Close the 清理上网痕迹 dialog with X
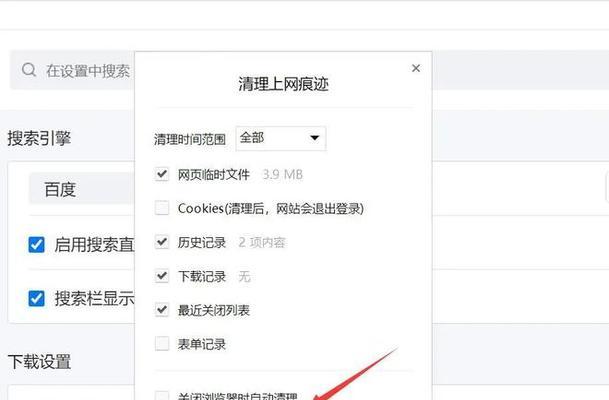This screenshot has height=400, width=609. point(416,68)
